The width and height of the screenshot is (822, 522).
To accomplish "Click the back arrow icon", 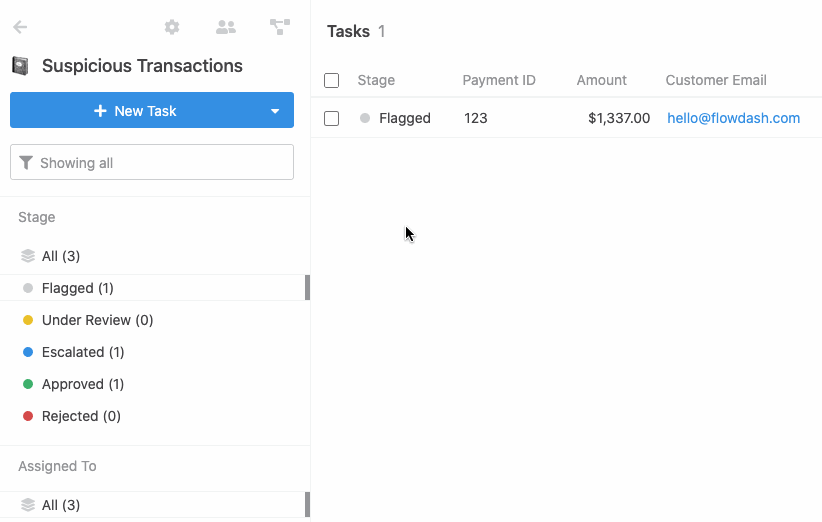I will [x=20, y=27].
